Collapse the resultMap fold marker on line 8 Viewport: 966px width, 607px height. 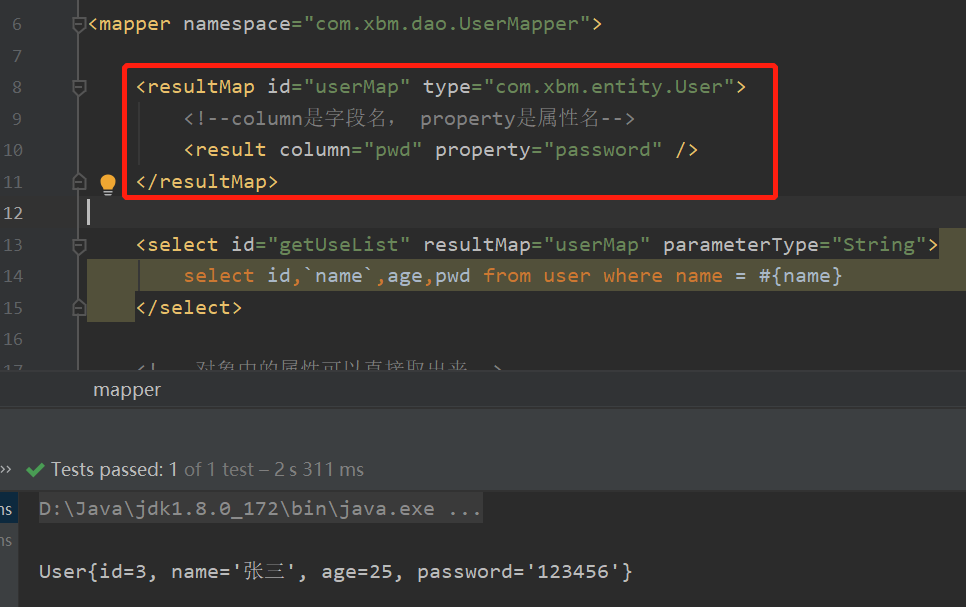(x=79, y=88)
